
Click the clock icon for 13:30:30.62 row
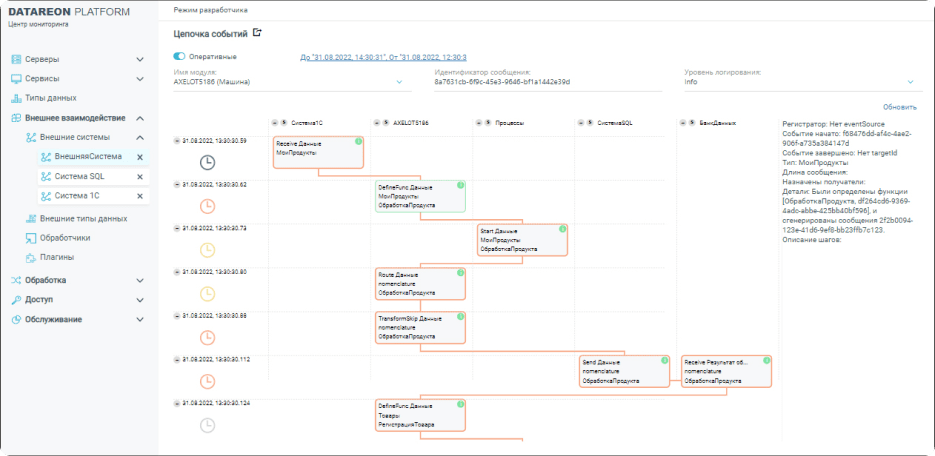[x=207, y=206]
